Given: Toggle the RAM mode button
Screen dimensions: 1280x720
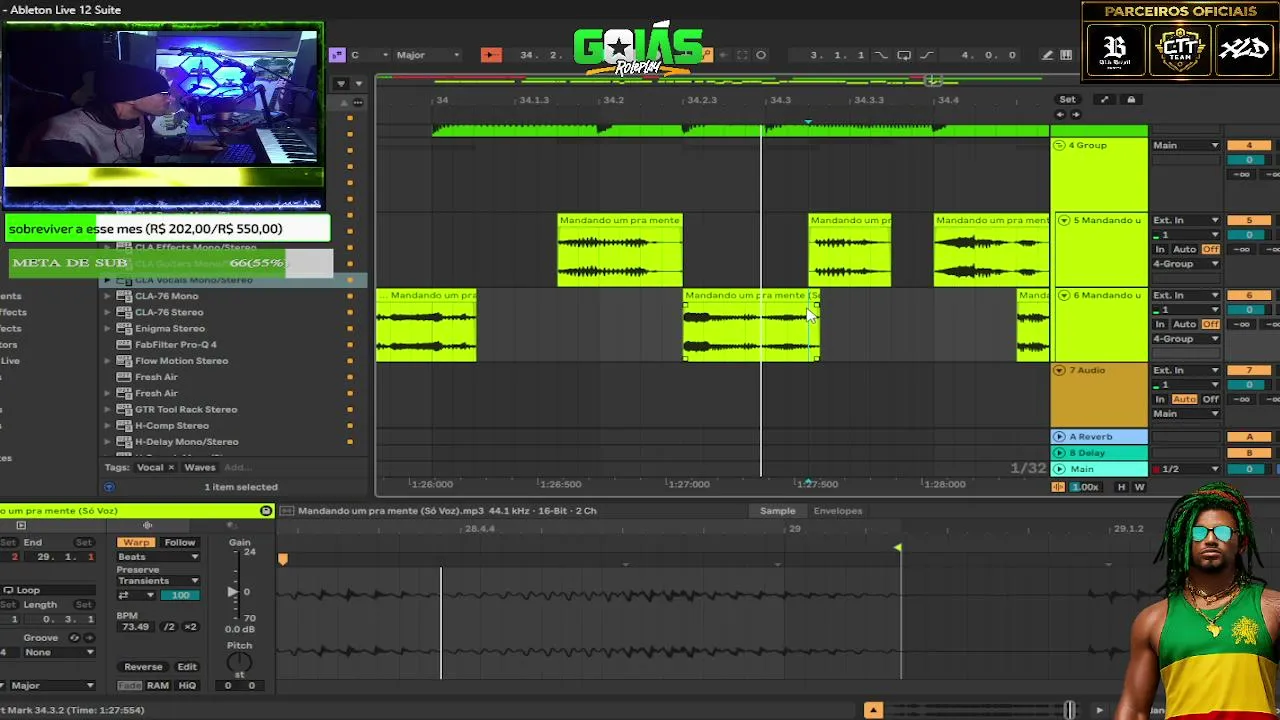Looking at the screenshot, I should pyautogui.click(x=158, y=686).
